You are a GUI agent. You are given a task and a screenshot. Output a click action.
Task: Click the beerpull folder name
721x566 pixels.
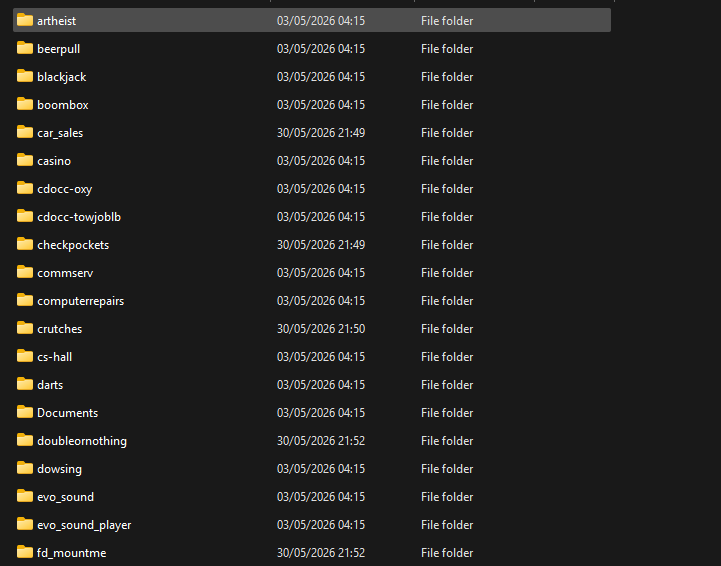click(58, 49)
